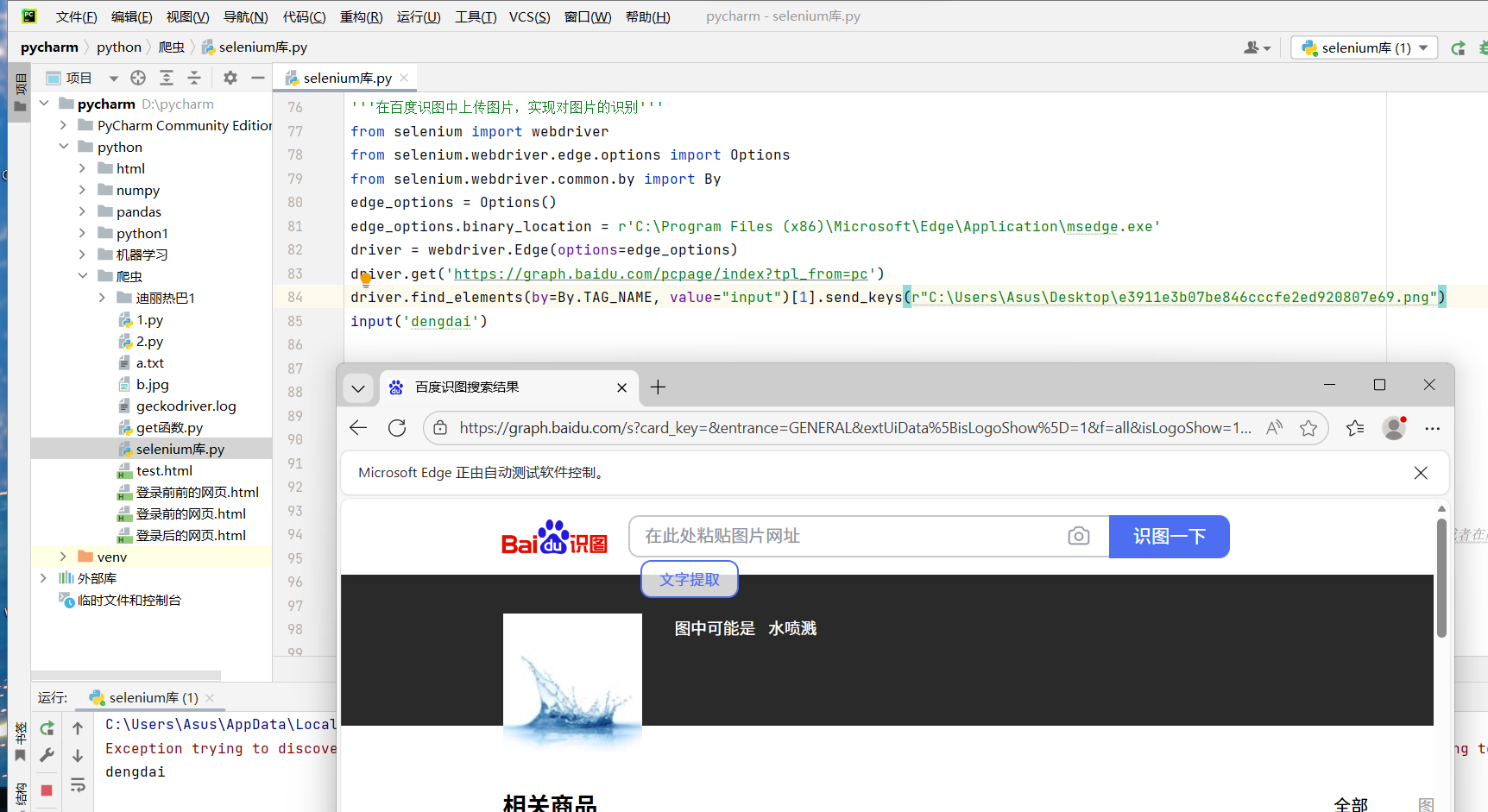Toggle soft-wrap in run console
Image resolution: width=1488 pixels, height=812 pixels.
(x=78, y=785)
